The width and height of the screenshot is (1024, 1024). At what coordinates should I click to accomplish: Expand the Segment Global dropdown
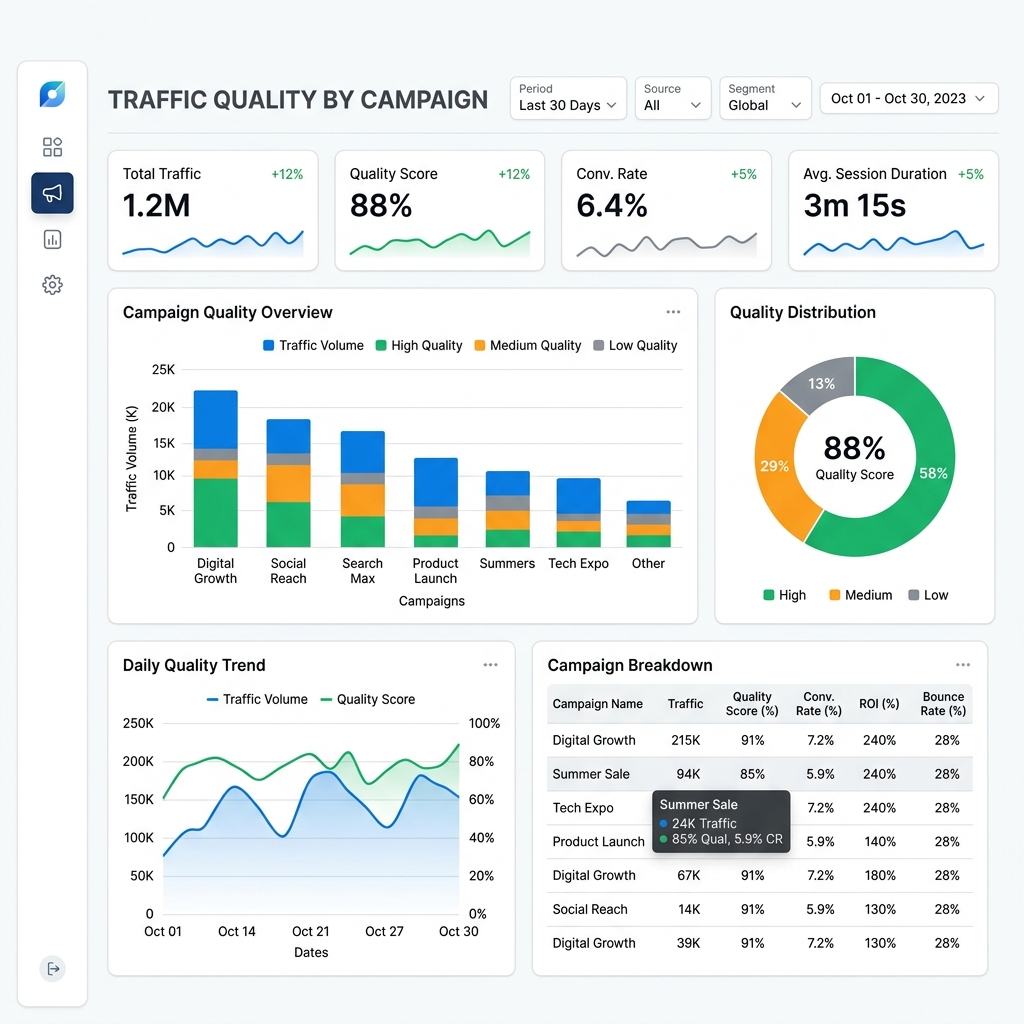765,98
